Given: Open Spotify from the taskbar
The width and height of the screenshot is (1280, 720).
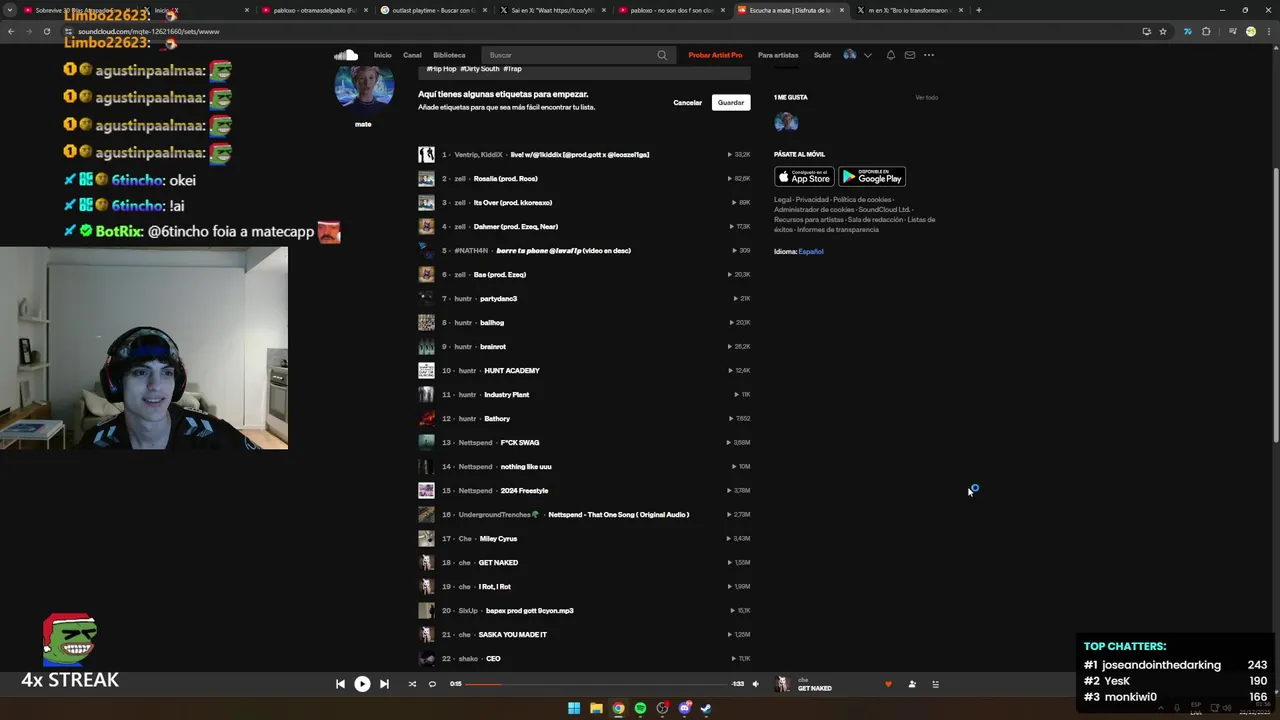Looking at the screenshot, I should (640, 708).
